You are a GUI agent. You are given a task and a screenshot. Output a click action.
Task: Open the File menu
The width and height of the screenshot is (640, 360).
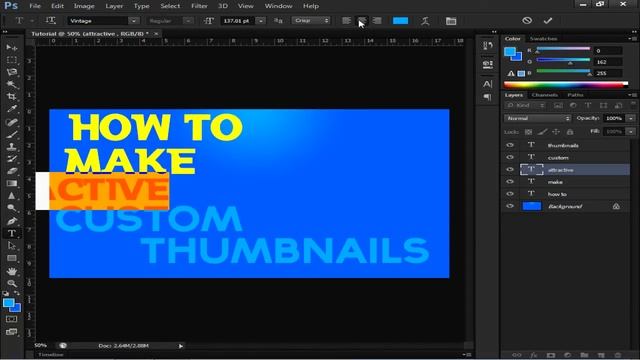(35, 6)
